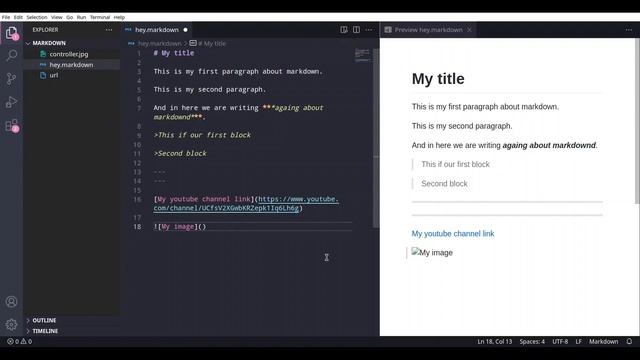Open the Extensions view

tap(11, 126)
